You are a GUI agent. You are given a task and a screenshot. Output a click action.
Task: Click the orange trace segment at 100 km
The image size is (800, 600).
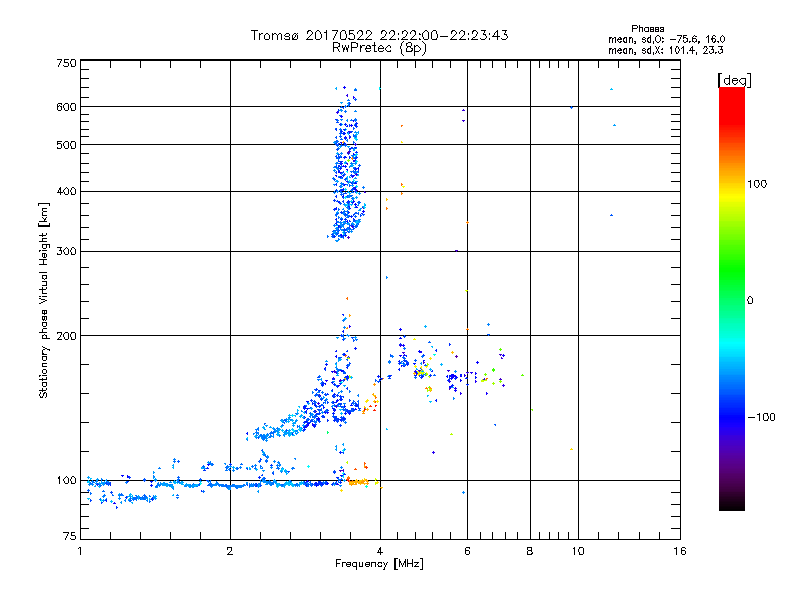pyautogui.click(x=358, y=481)
